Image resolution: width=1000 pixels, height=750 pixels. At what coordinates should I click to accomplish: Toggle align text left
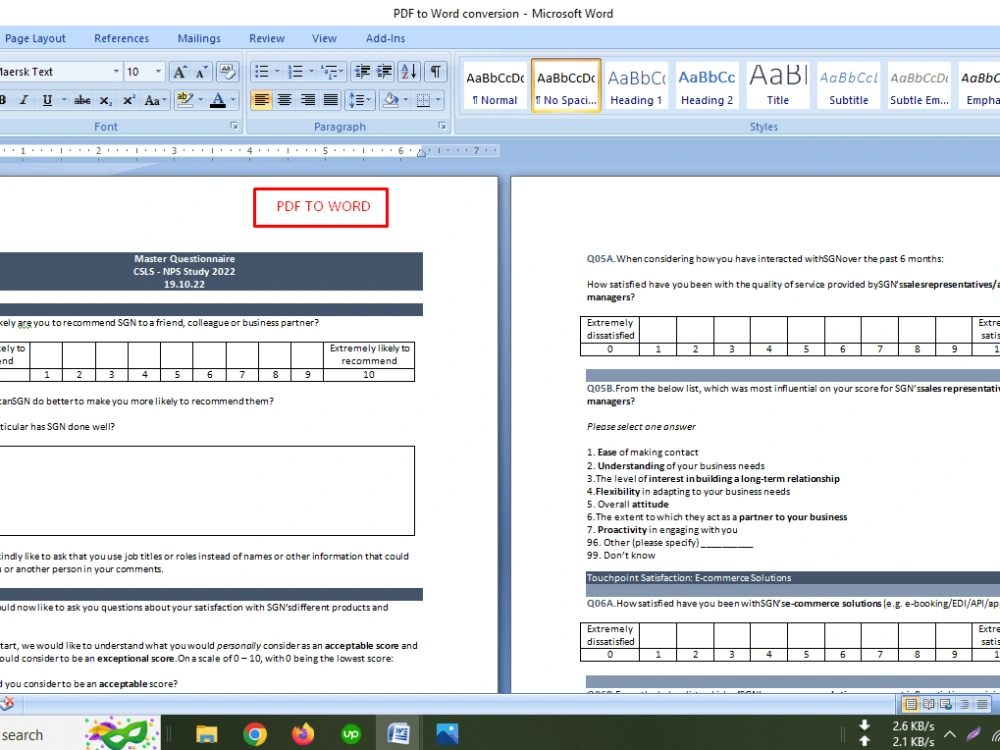(x=261, y=100)
